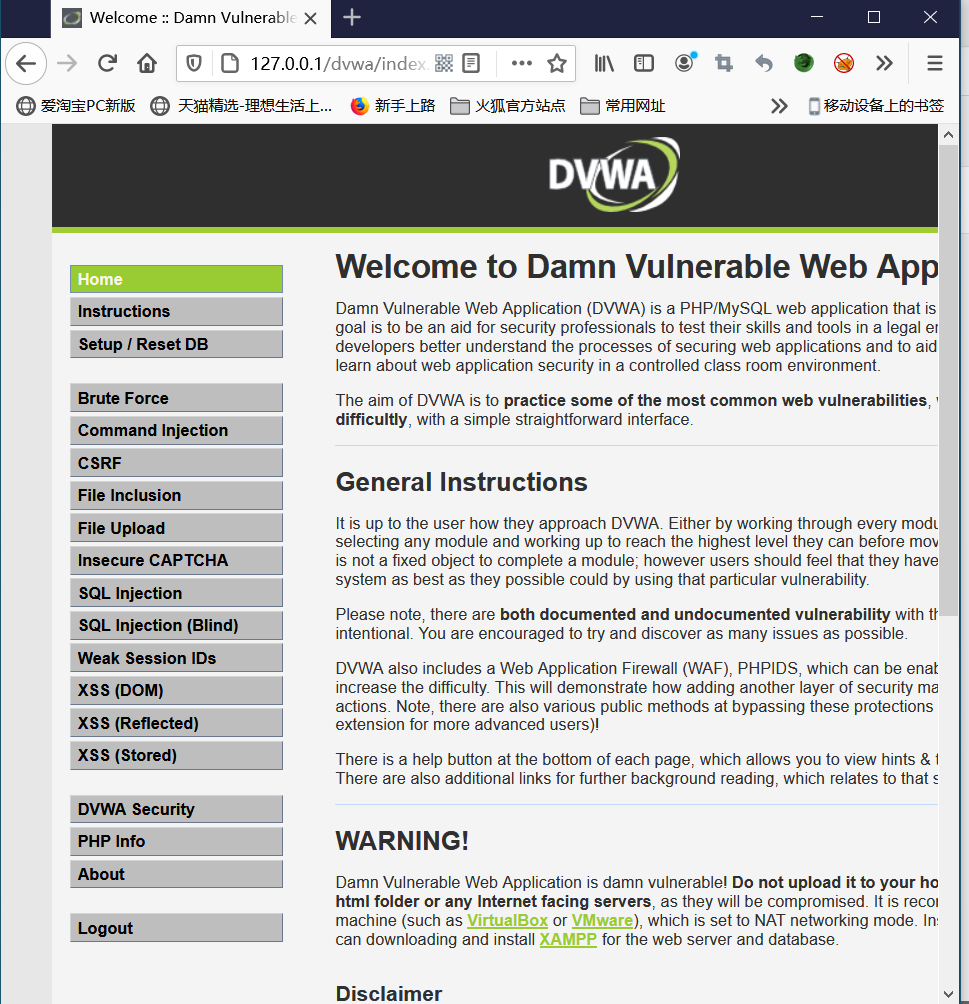Click Logout in the sidebar
The width and height of the screenshot is (969, 1004).
click(176, 928)
